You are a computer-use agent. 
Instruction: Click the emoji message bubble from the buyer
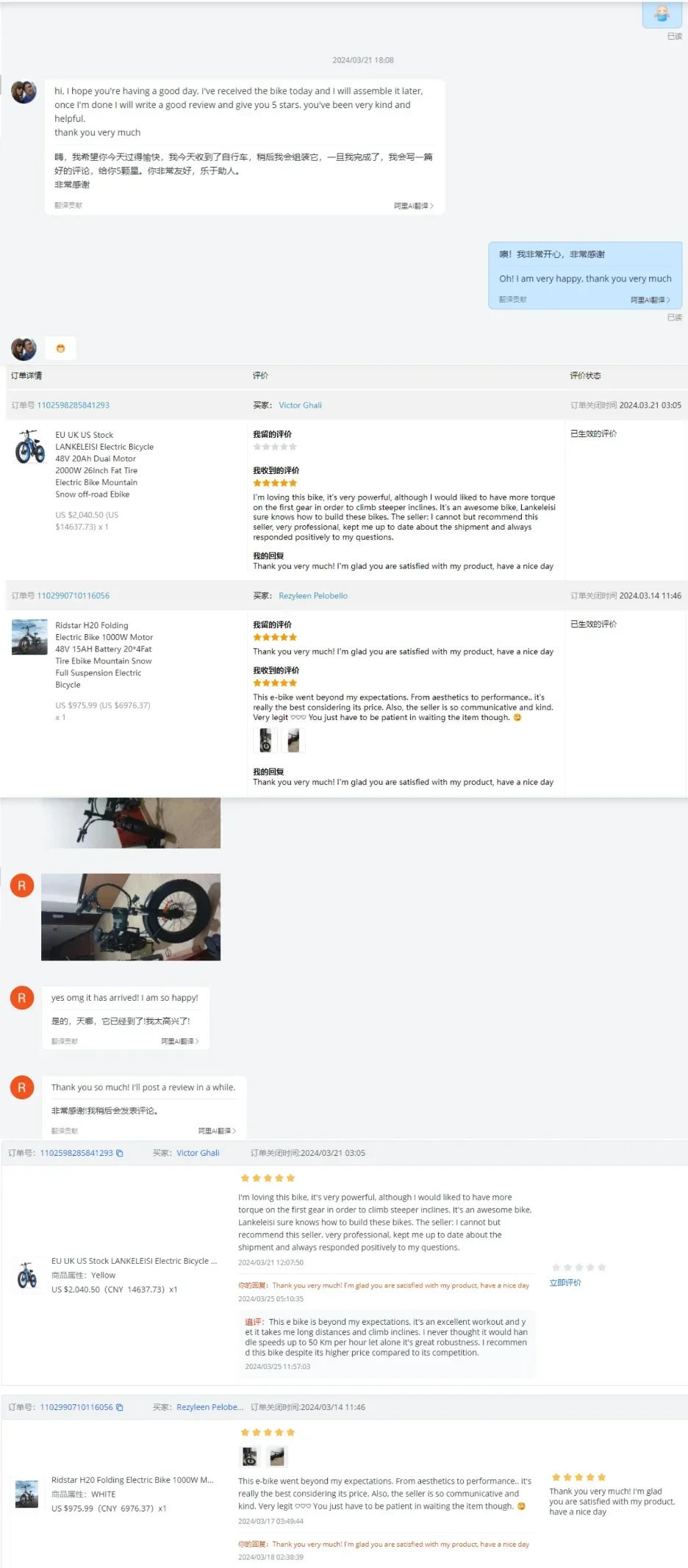coord(60,348)
